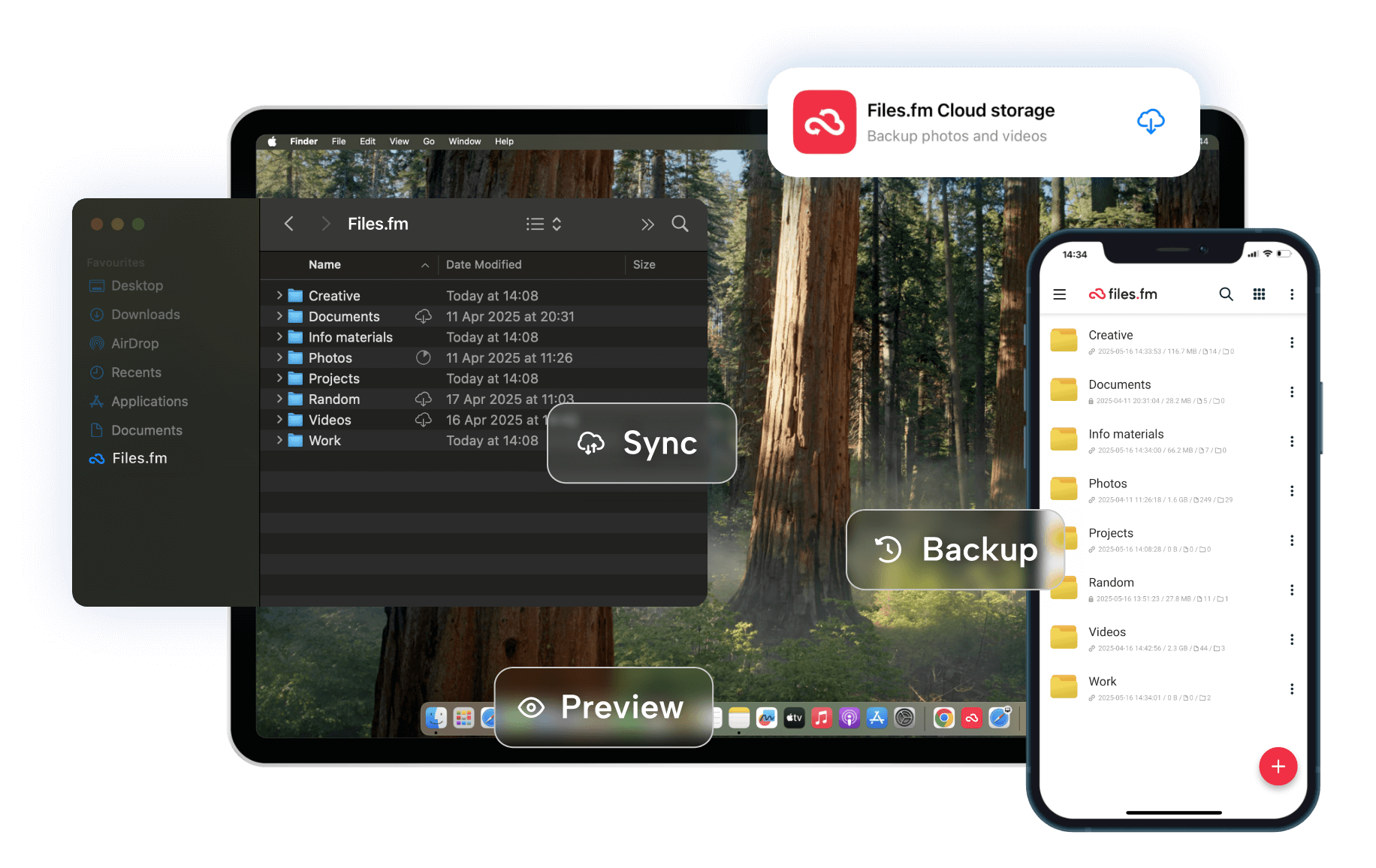Click the cloud download icon on Files.fm banner
This screenshot has width=1376, height=868.
[x=1150, y=122]
